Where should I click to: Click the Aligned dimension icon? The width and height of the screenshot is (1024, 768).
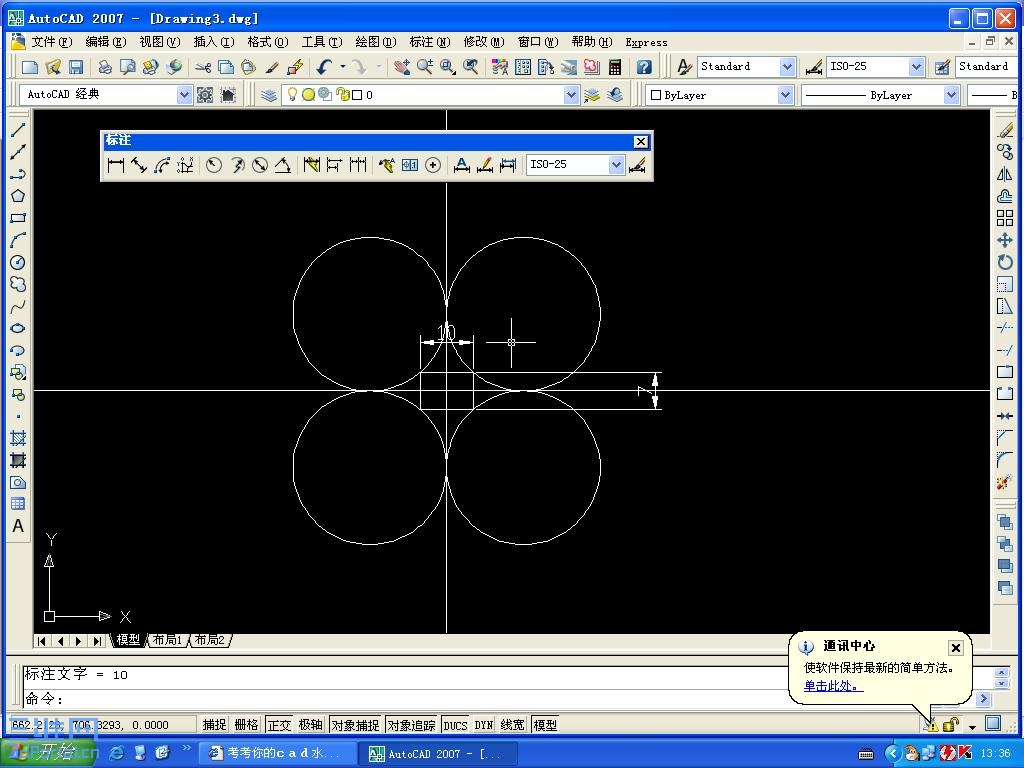point(138,165)
